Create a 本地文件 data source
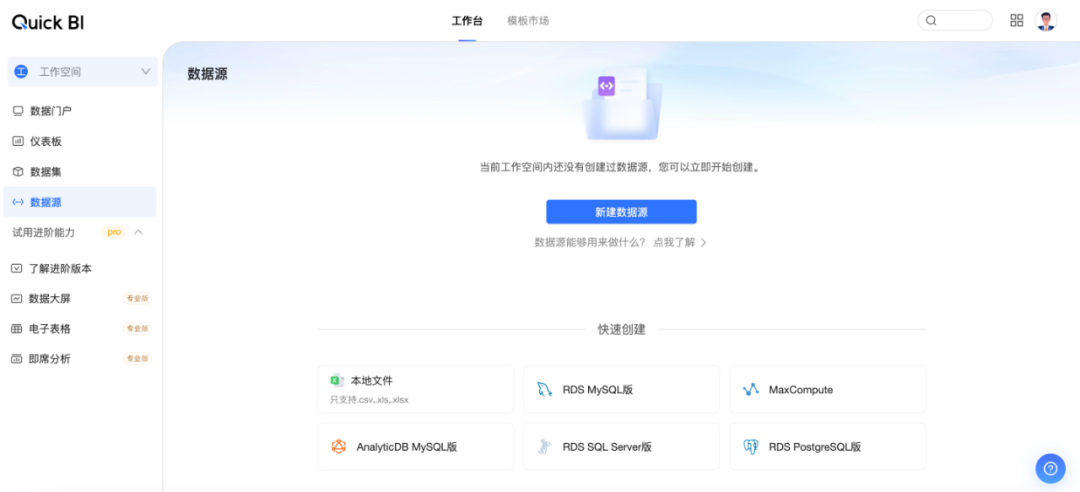Viewport: 1080px width, 492px height. (x=415, y=389)
